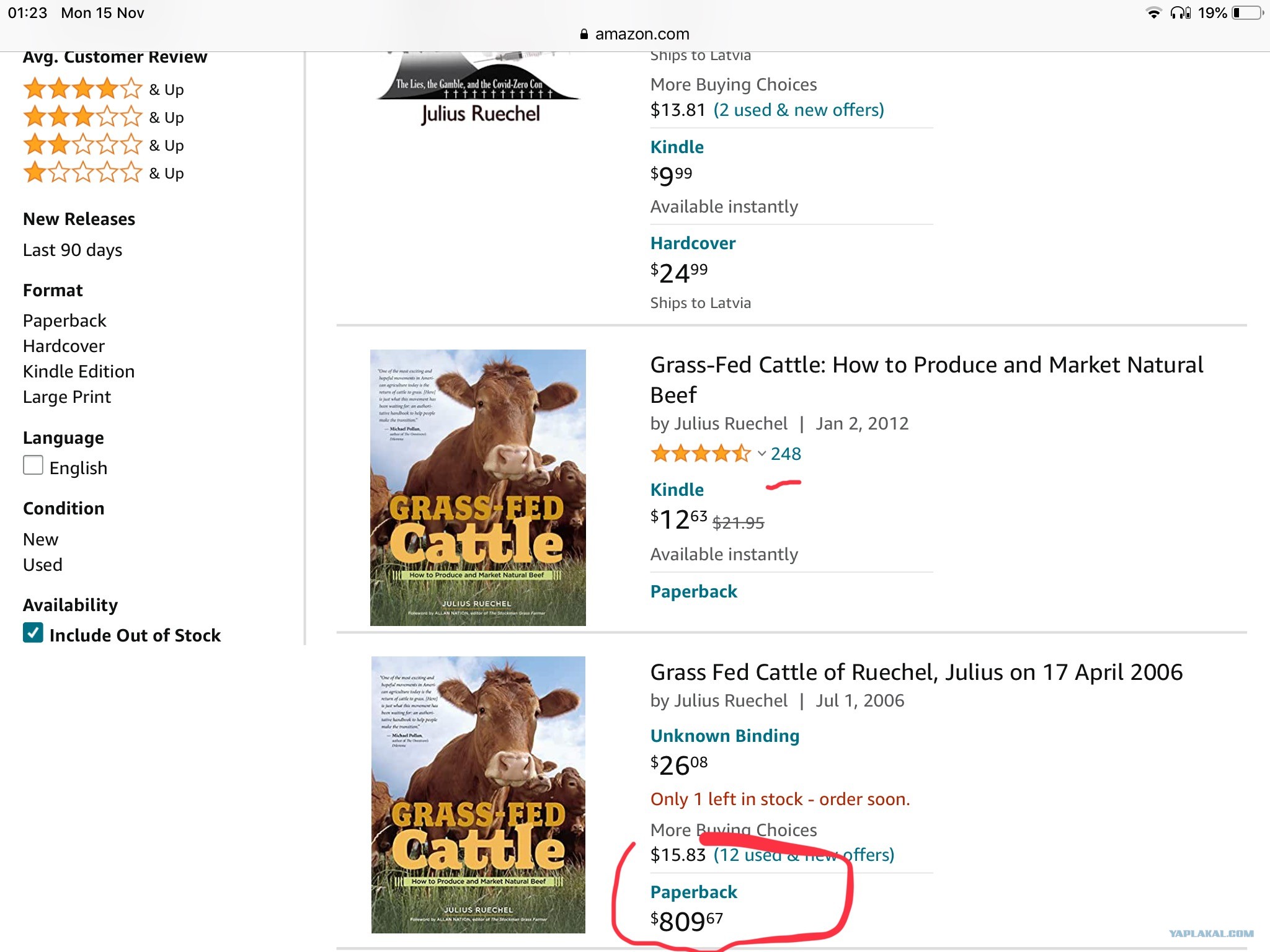Filter by 3 stars & Up reviews
Screen dimensions: 1270x952
coord(104,117)
